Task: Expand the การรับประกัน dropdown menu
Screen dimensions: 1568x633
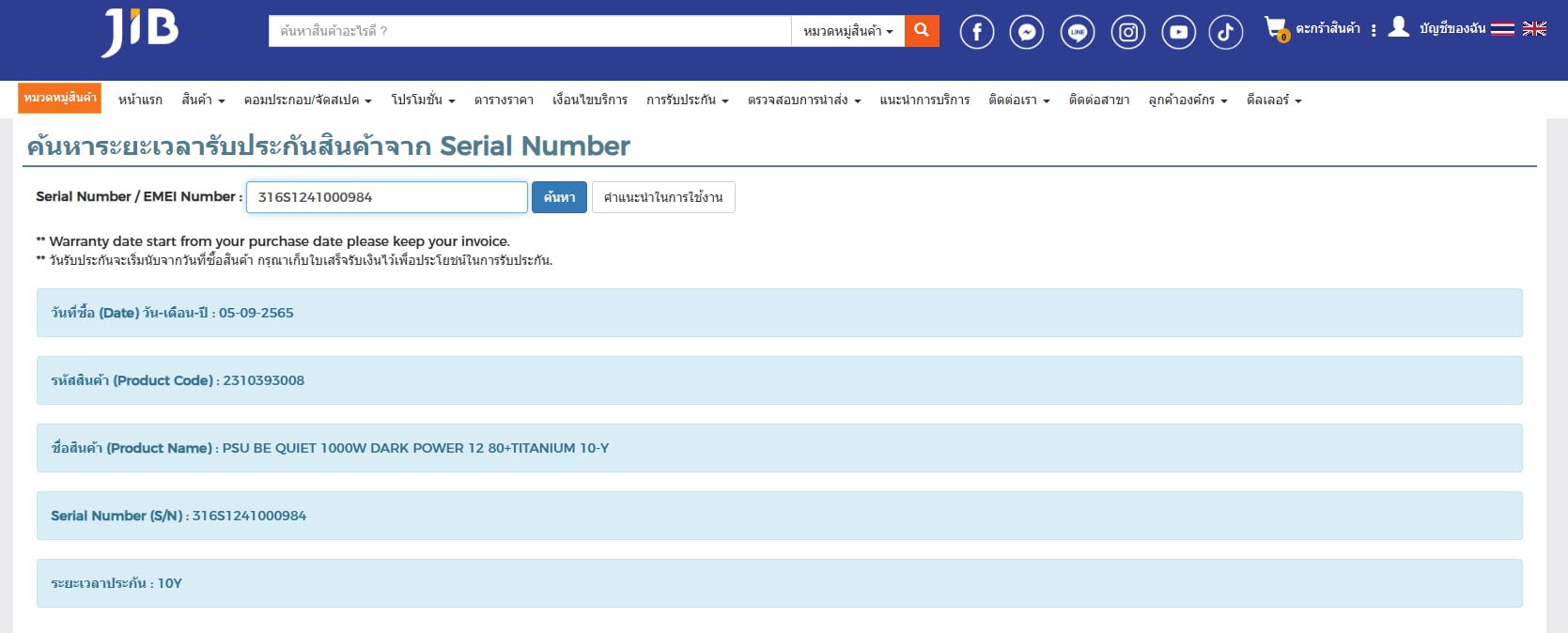Action: pos(687,100)
